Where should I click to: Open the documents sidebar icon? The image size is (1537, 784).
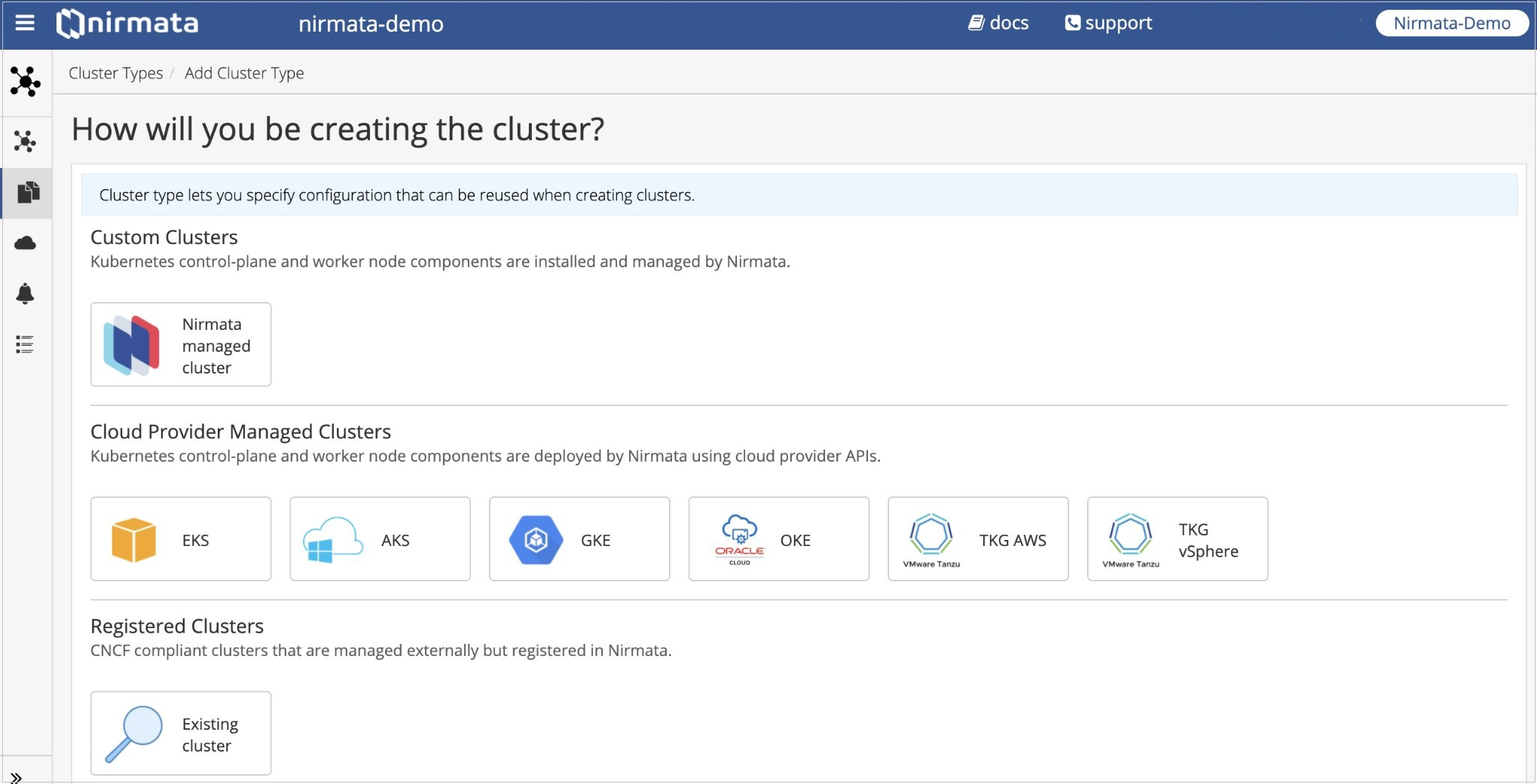tap(28, 192)
